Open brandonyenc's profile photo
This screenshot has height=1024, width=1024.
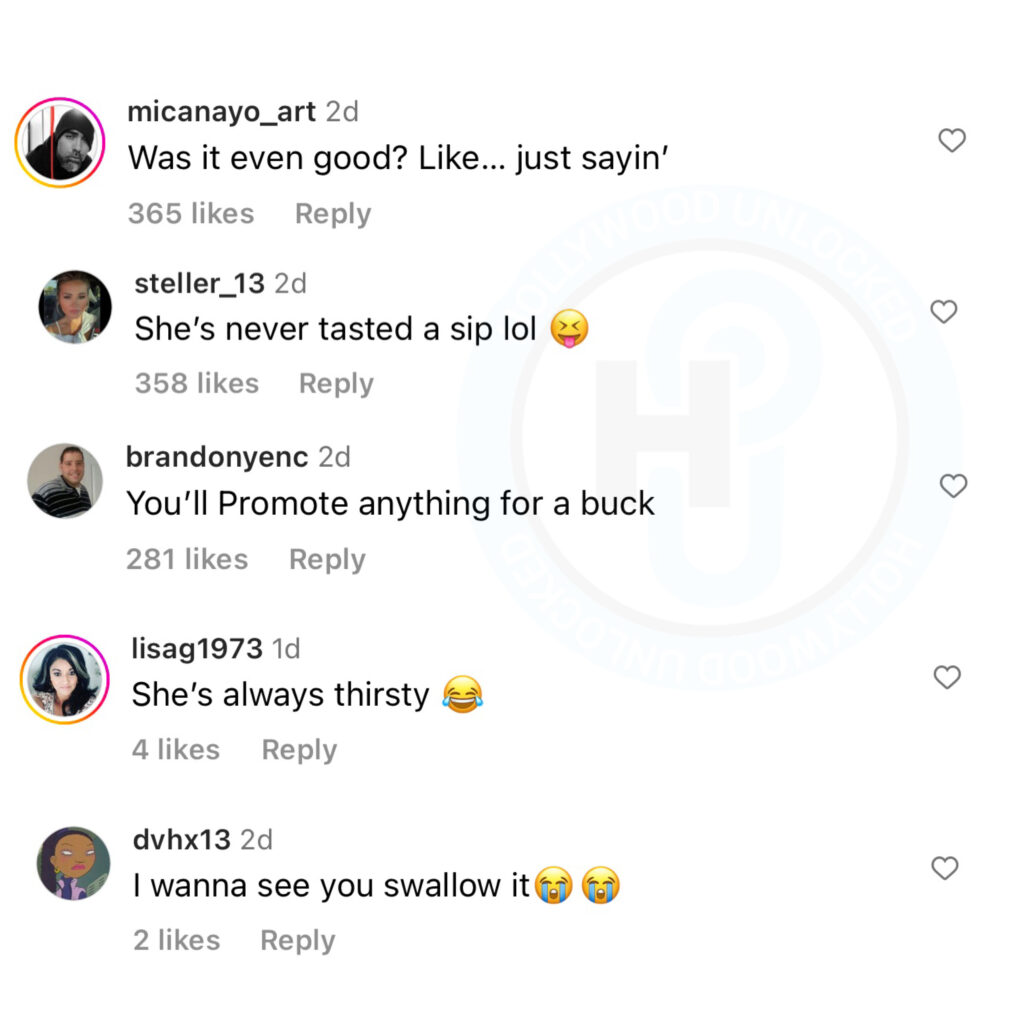click(65, 481)
